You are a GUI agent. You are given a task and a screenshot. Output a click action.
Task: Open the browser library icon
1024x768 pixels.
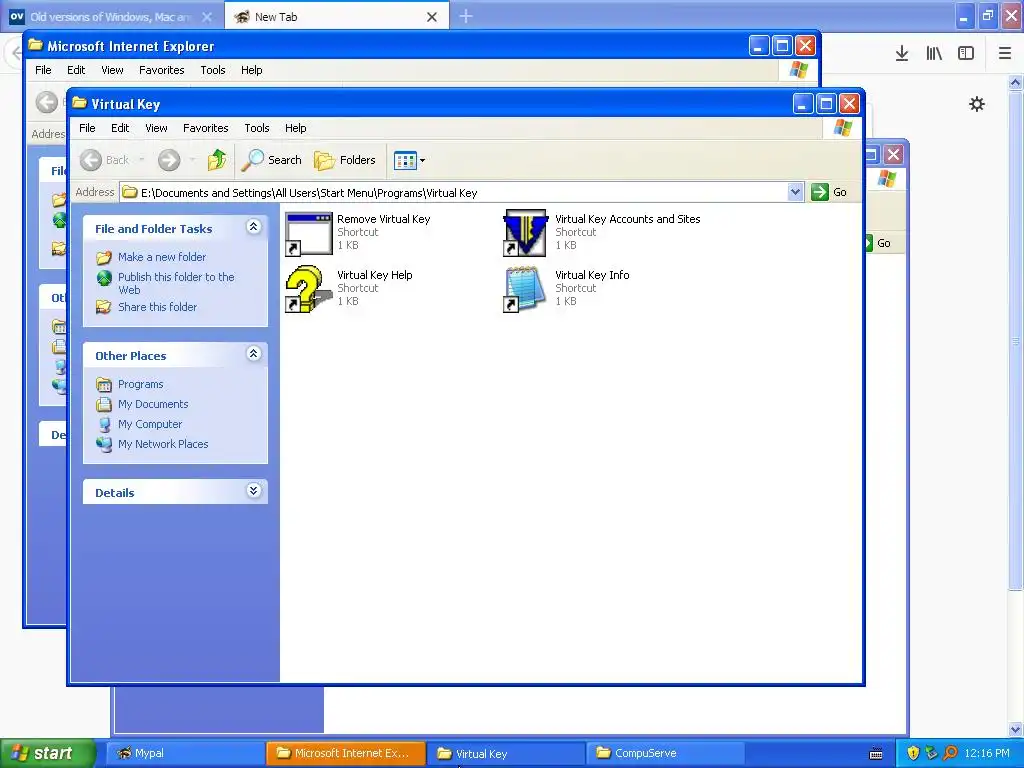(934, 54)
